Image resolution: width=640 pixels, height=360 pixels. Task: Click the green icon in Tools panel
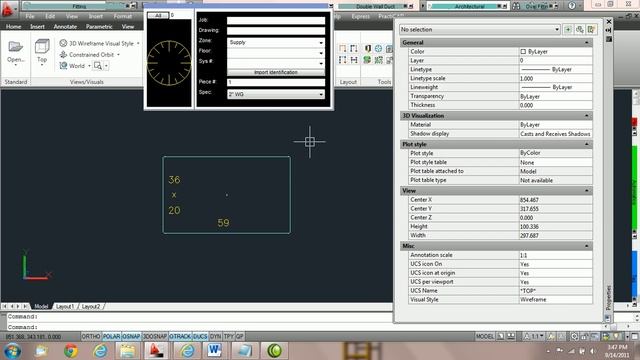(x=367, y=60)
